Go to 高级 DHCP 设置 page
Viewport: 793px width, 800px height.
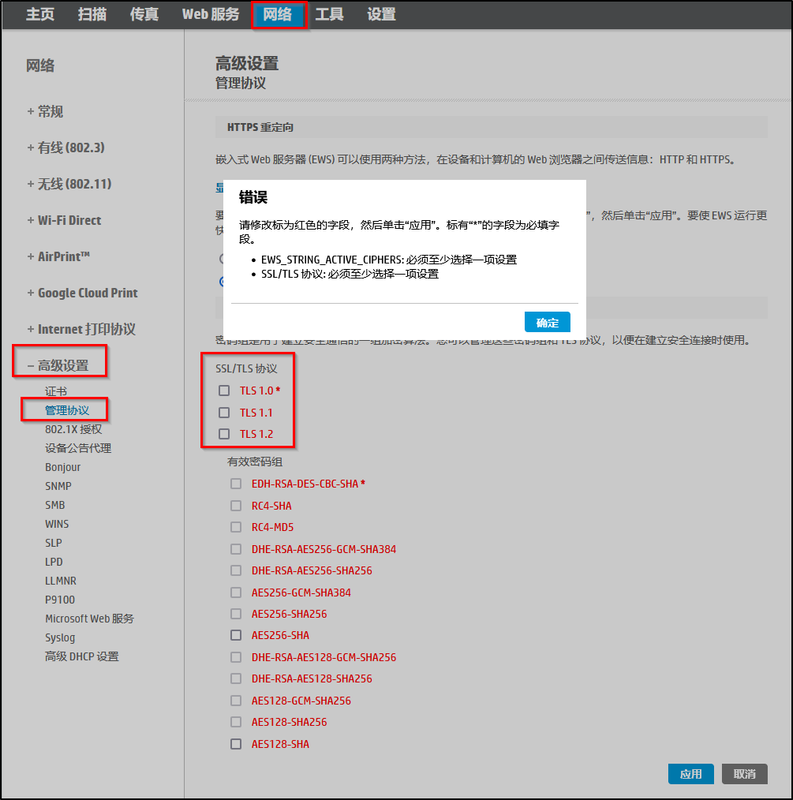(x=81, y=656)
